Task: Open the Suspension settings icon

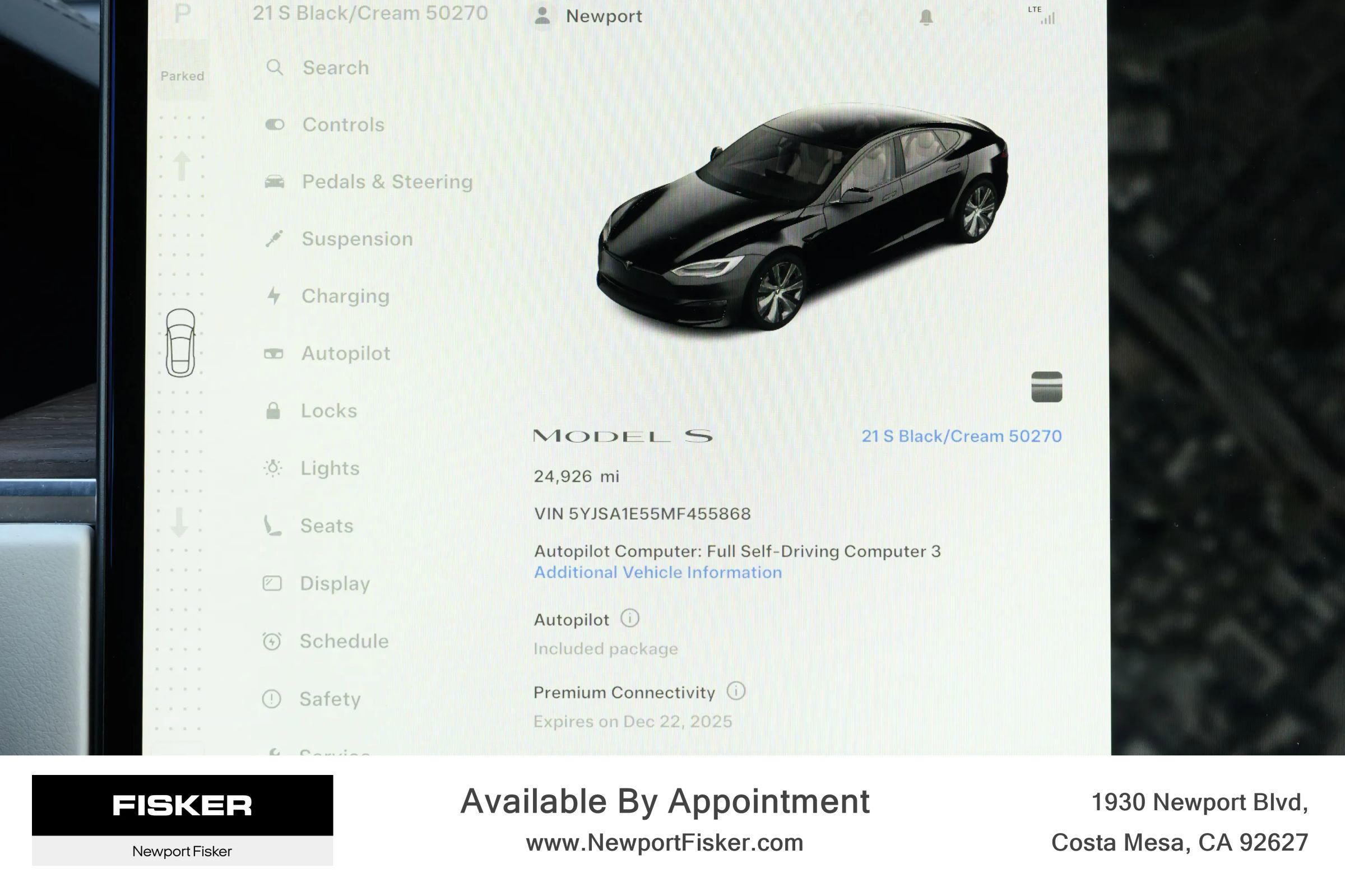Action: (x=275, y=239)
